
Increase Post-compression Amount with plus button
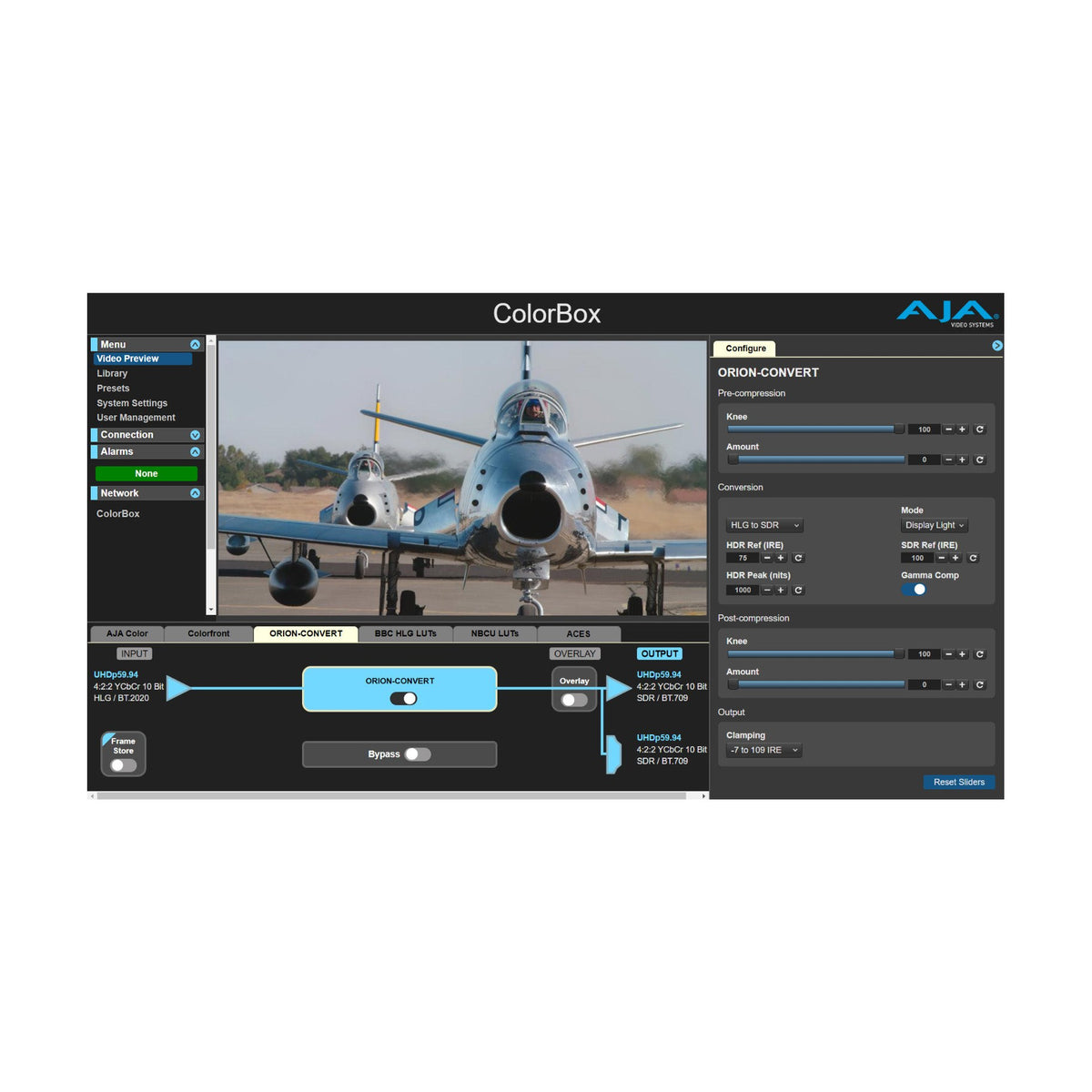pyautogui.click(x=962, y=685)
